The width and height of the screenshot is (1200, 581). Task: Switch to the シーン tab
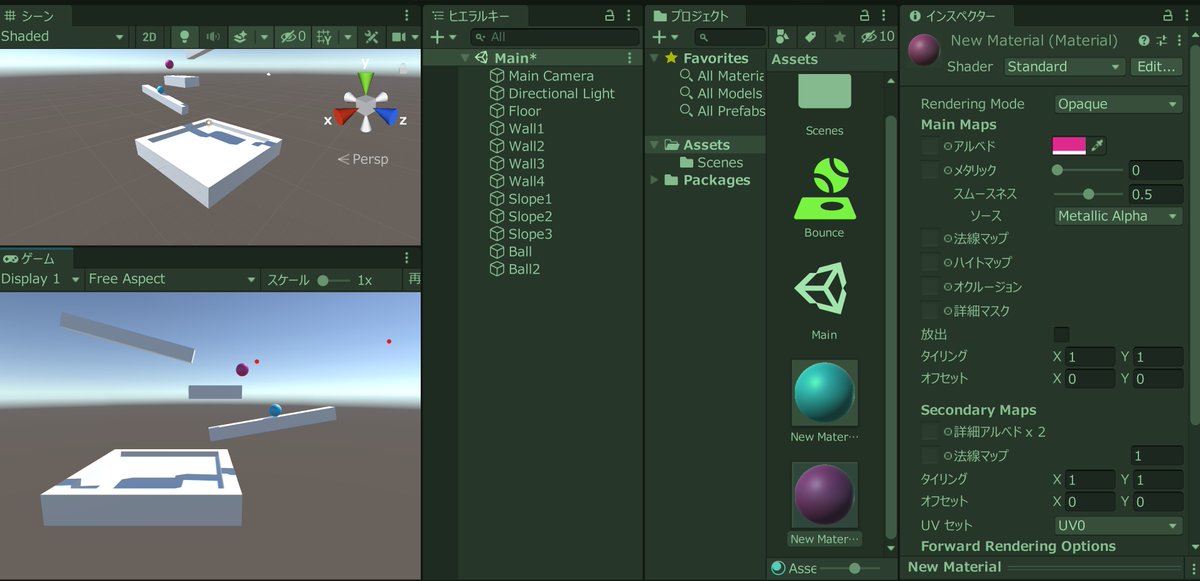tap(33, 14)
